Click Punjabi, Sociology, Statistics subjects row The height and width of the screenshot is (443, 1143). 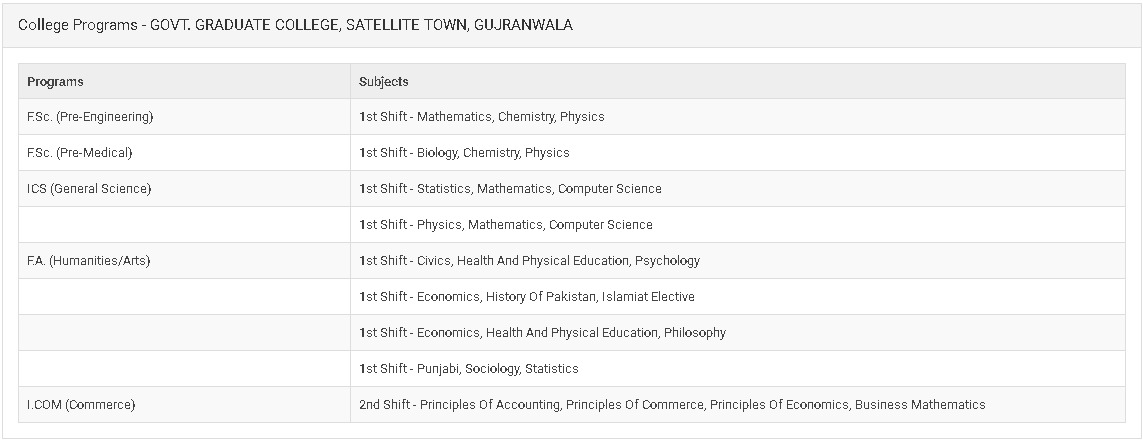pyautogui.click(x=468, y=369)
